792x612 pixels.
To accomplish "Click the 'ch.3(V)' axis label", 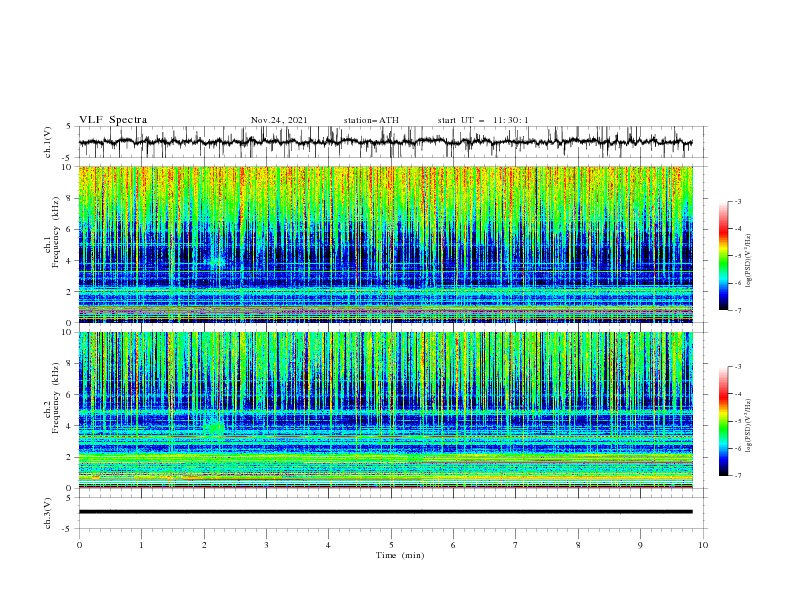I will point(48,513).
